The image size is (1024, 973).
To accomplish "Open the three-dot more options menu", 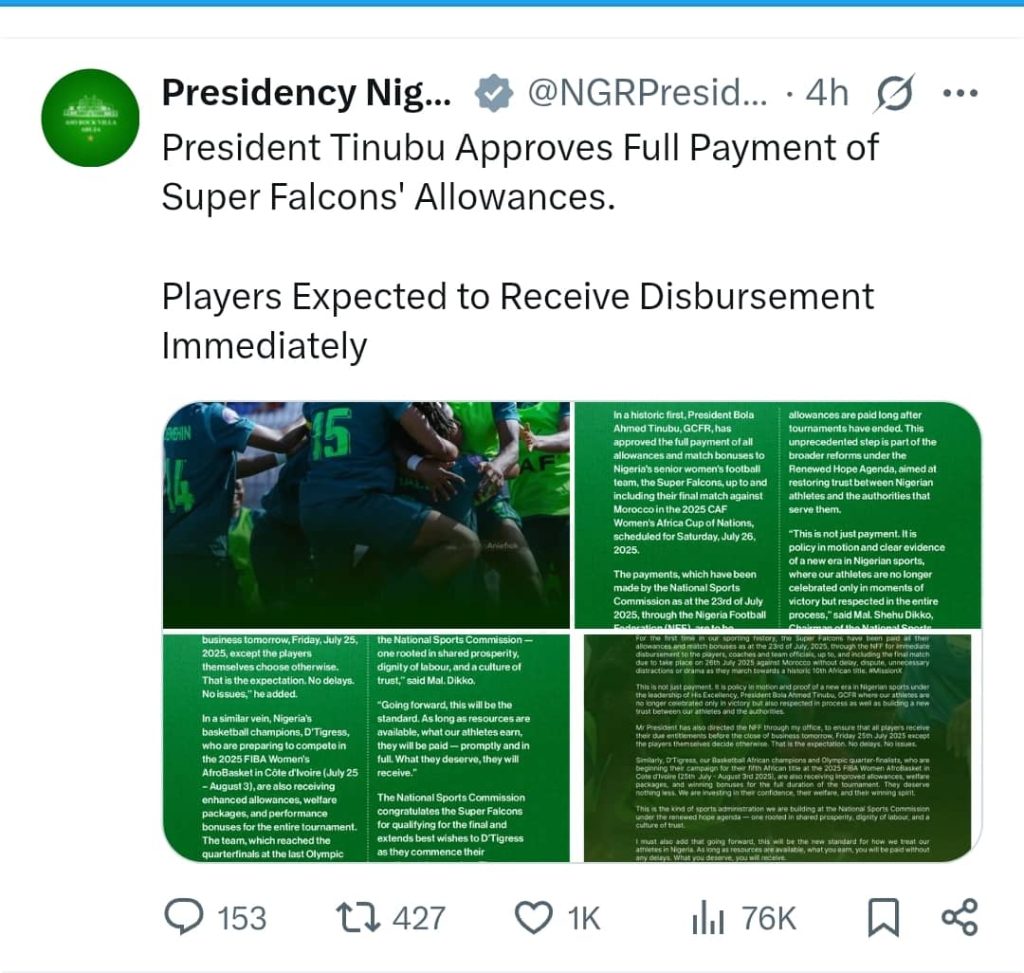I will 961,93.
